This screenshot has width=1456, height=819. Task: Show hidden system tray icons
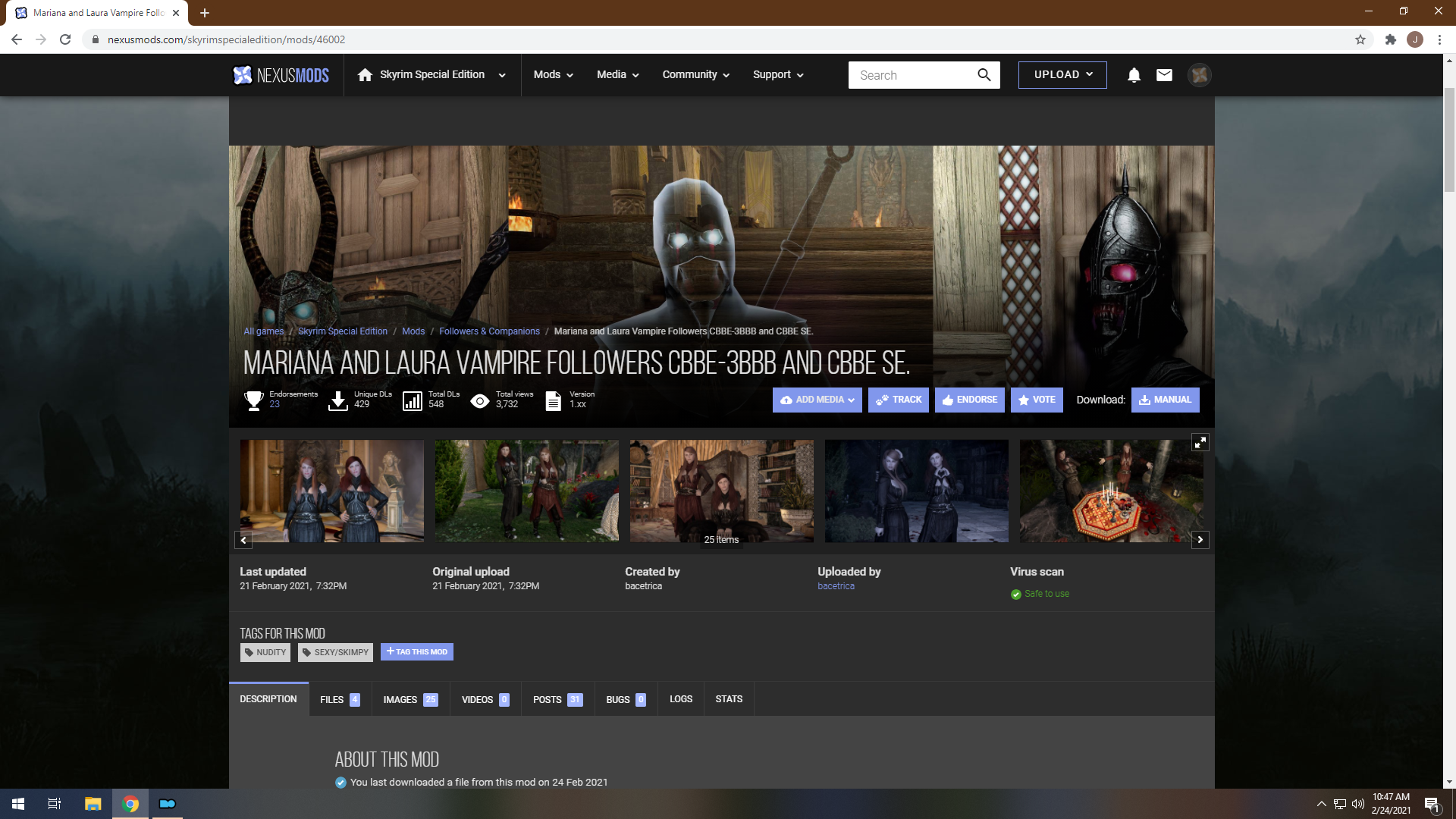[1321, 804]
